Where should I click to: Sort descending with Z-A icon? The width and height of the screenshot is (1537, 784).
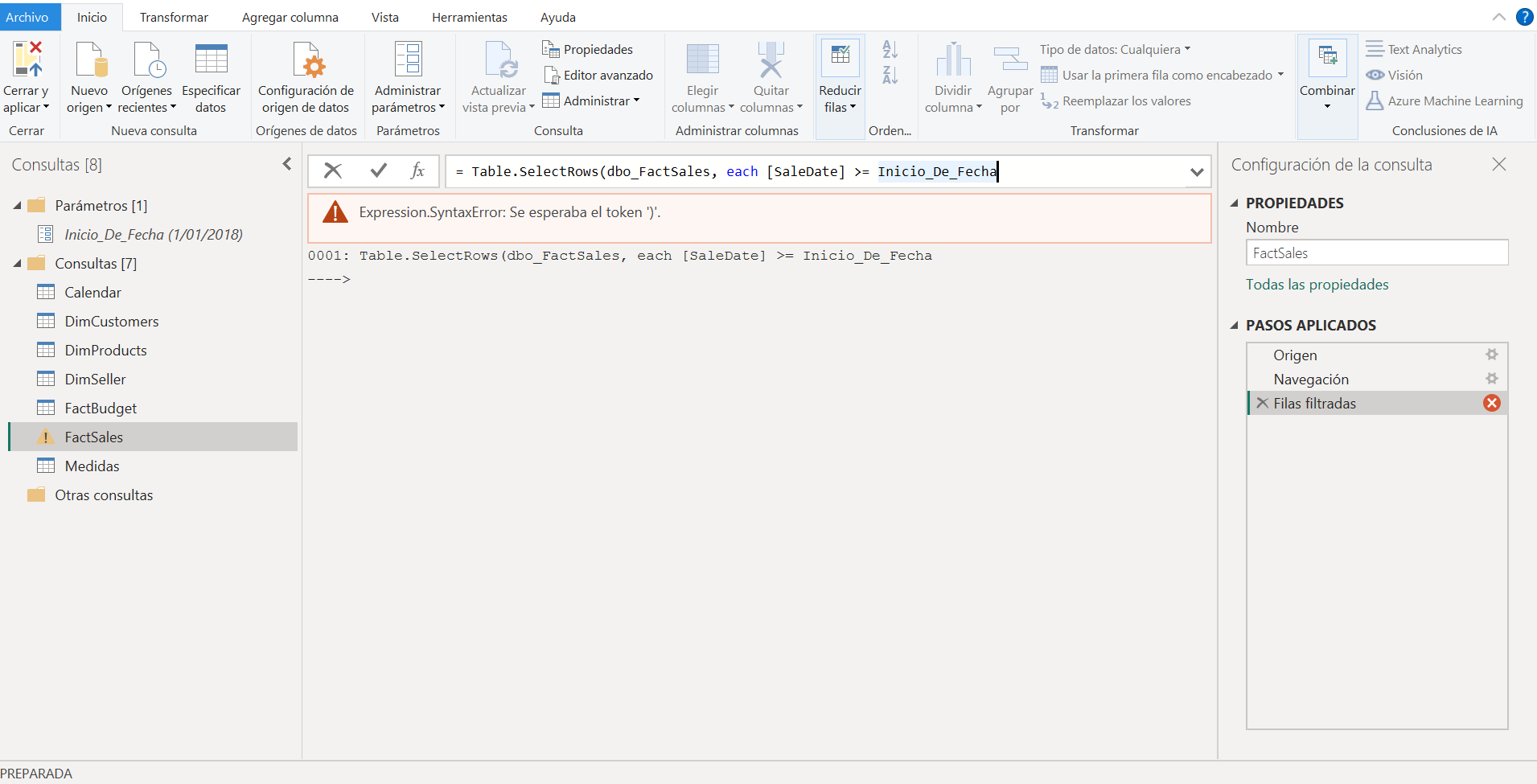(x=890, y=75)
